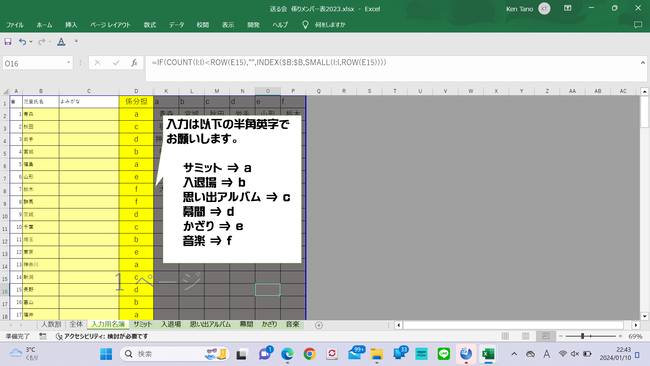The width and height of the screenshot is (650, 366).
Task: Switch to the 幕間 sheet tab
Action: pyautogui.click(x=246, y=324)
